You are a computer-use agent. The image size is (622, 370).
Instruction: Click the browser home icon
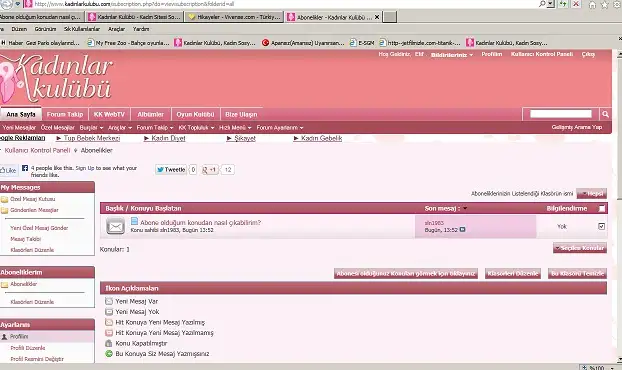coord(592,5)
